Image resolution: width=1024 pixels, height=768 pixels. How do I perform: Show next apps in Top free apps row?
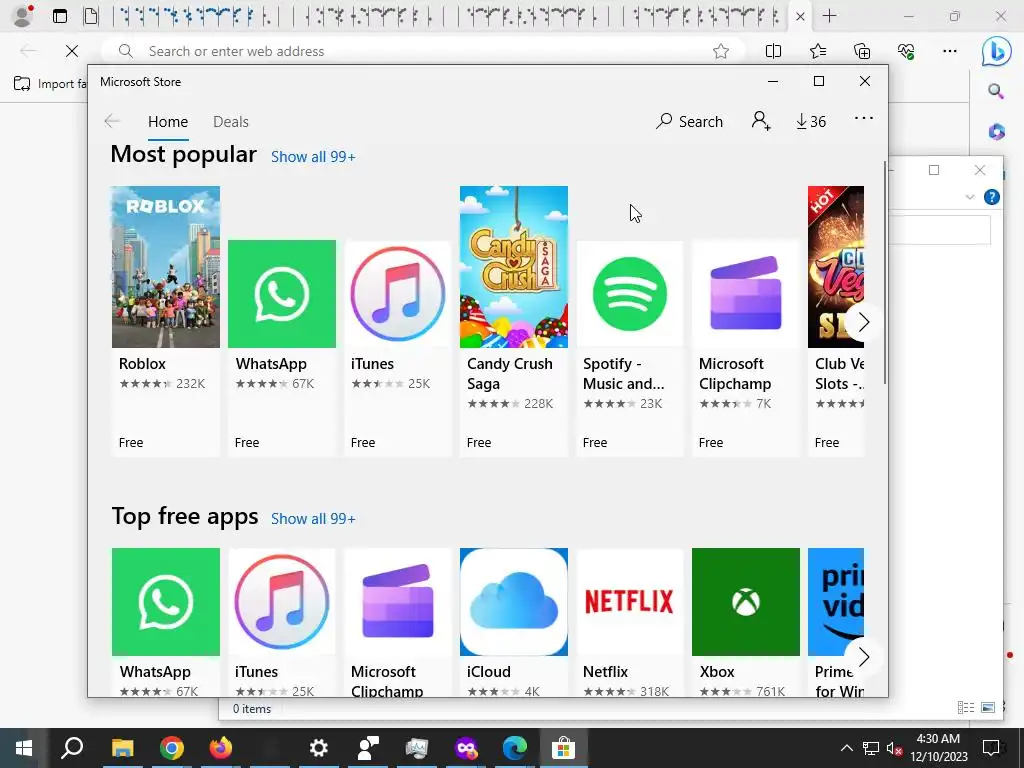pyautogui.click(x=863, y=656)
